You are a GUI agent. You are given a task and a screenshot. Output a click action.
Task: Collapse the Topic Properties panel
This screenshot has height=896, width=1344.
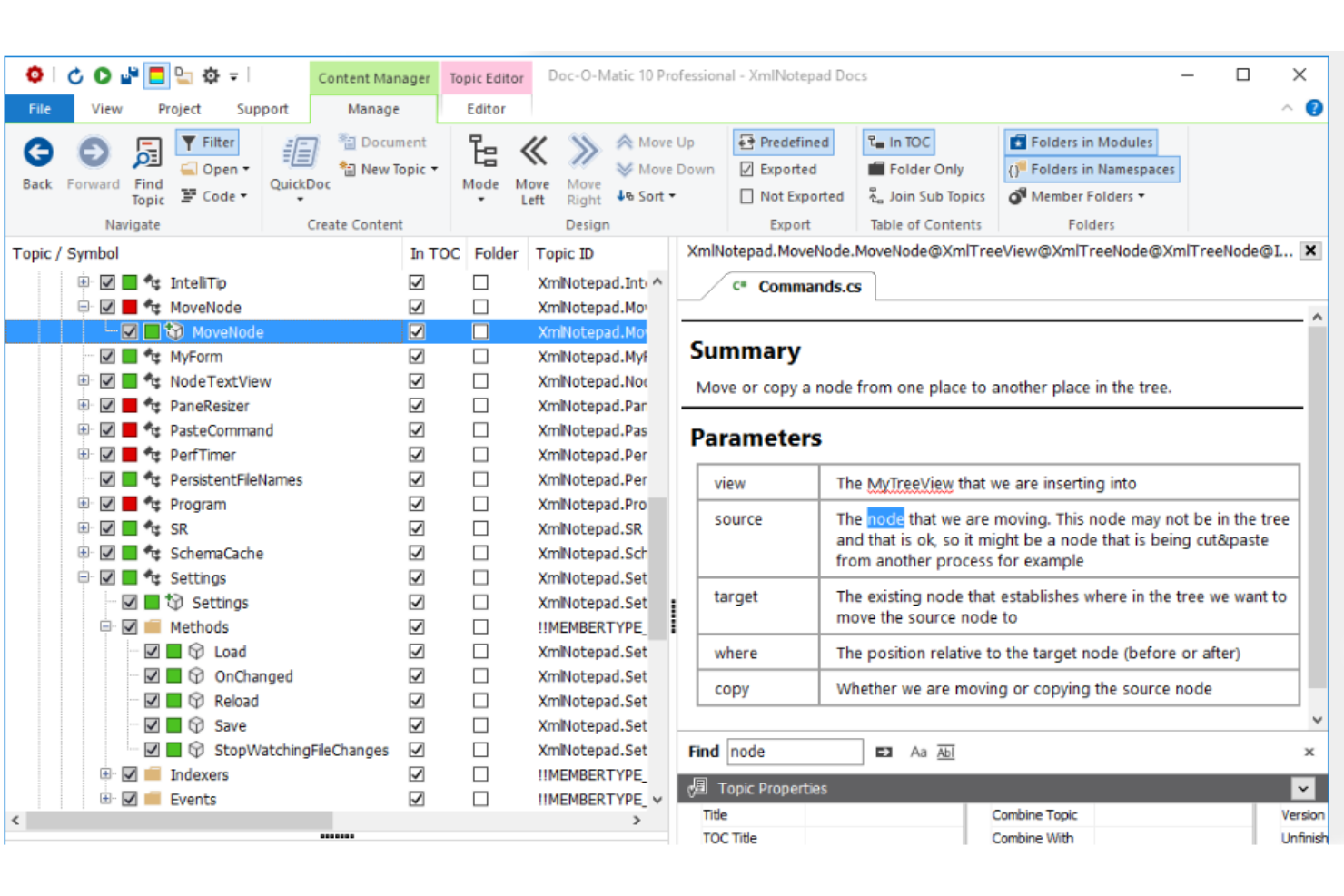click(1302, 788)
